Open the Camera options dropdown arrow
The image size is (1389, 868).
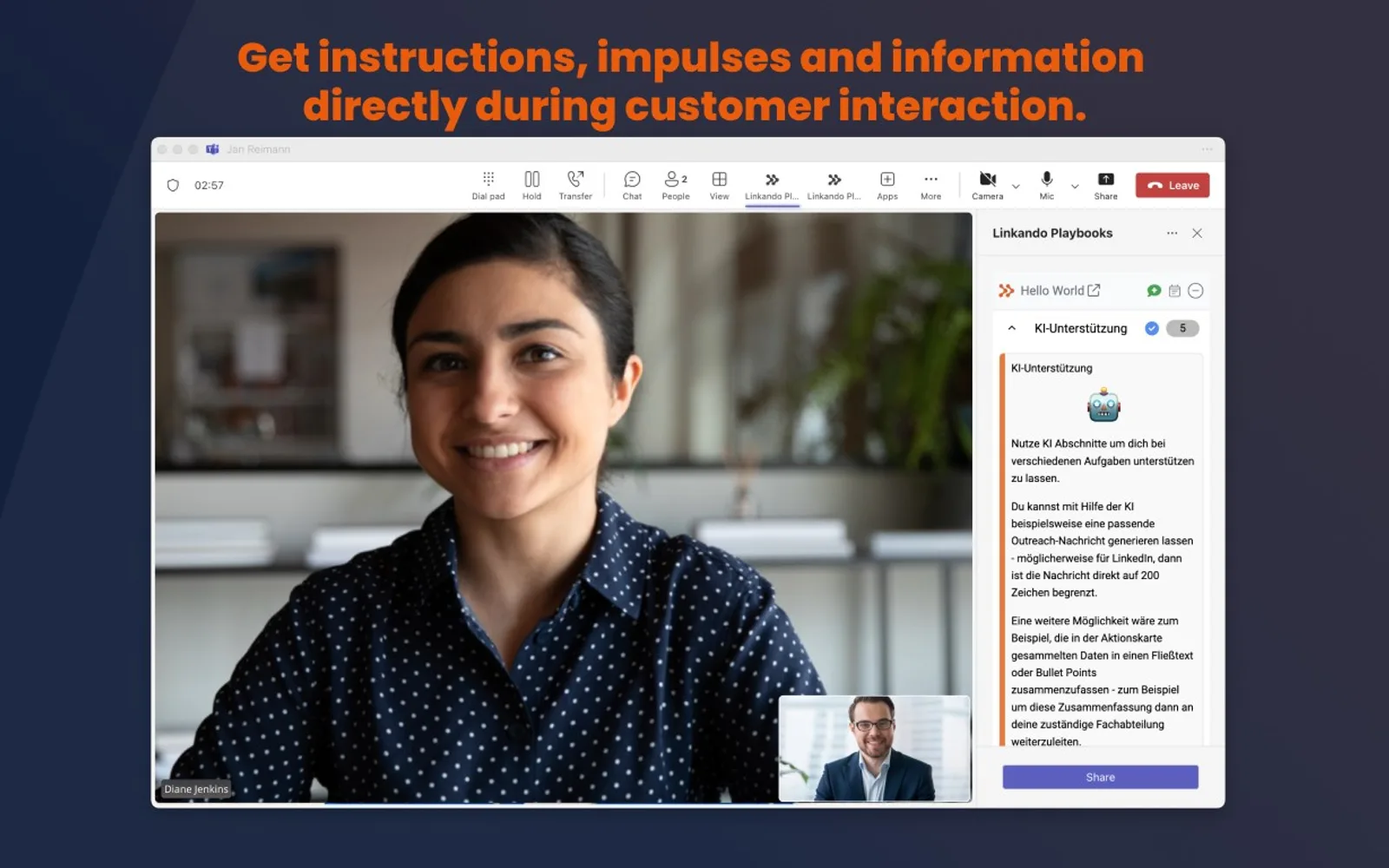1016,186
